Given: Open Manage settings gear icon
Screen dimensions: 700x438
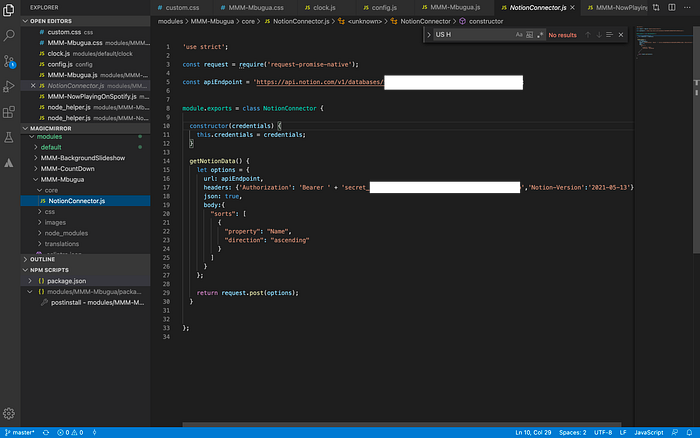Looking at the screenshot, I should pos(9,413).
